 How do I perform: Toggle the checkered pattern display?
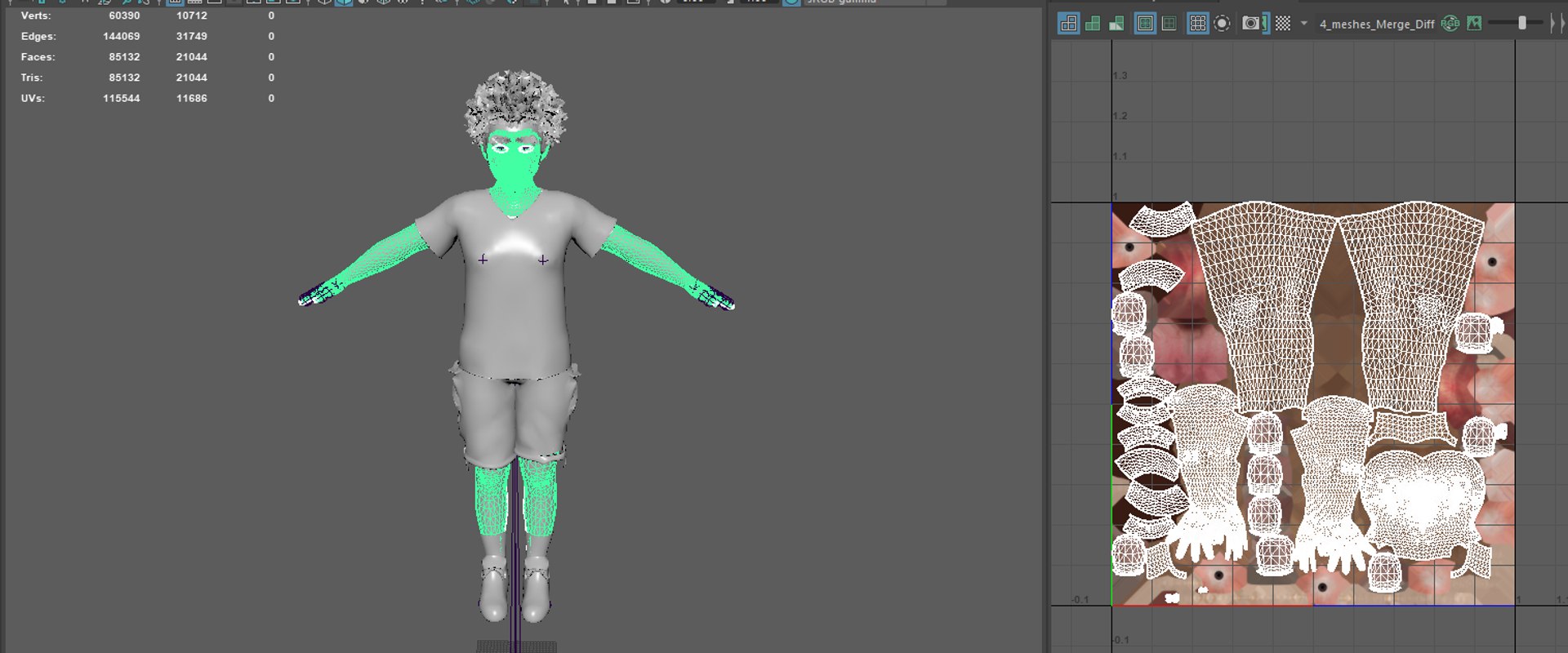(x=1283, y=24)
